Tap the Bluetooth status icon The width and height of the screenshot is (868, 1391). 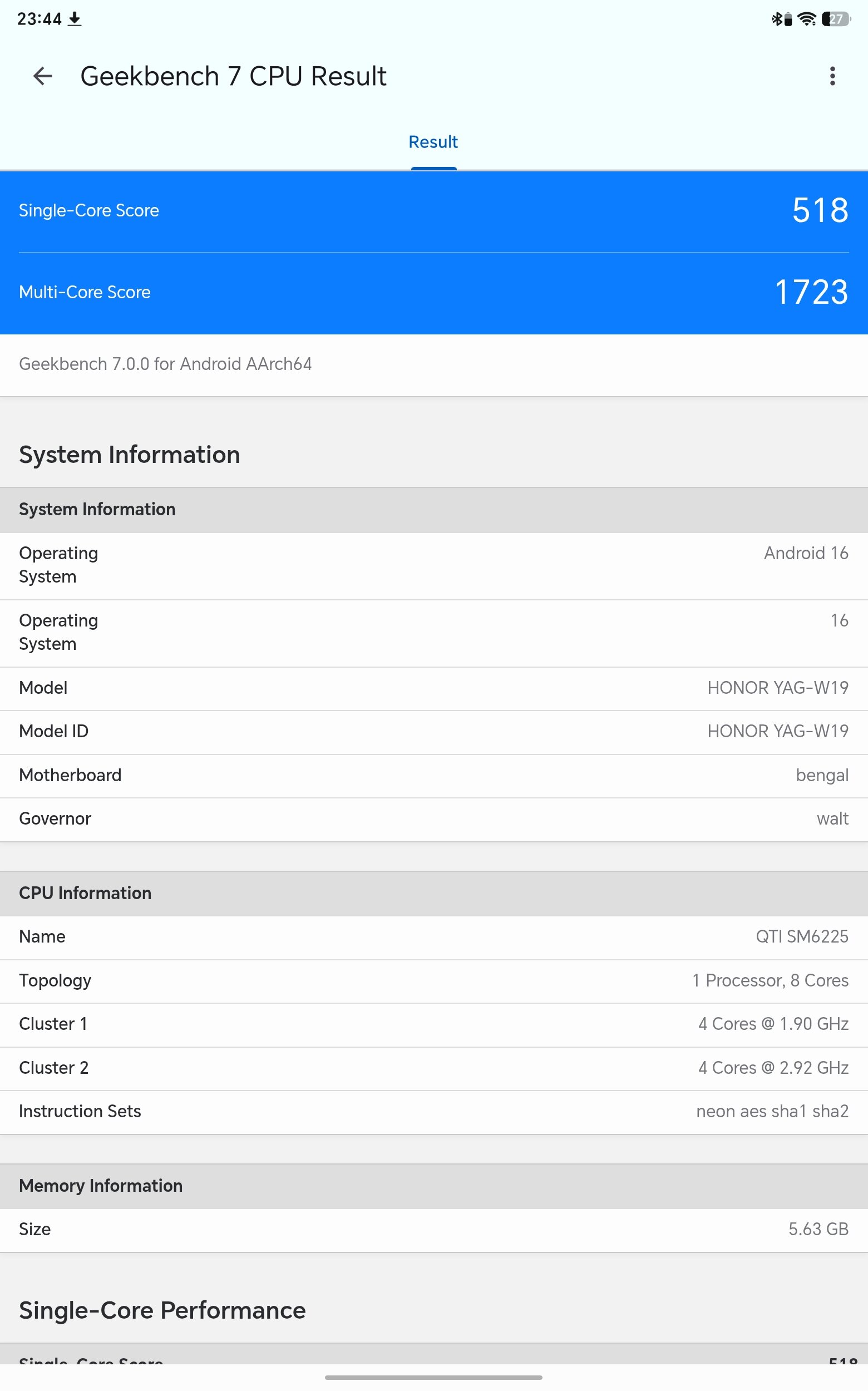click(x=776, y=19)
